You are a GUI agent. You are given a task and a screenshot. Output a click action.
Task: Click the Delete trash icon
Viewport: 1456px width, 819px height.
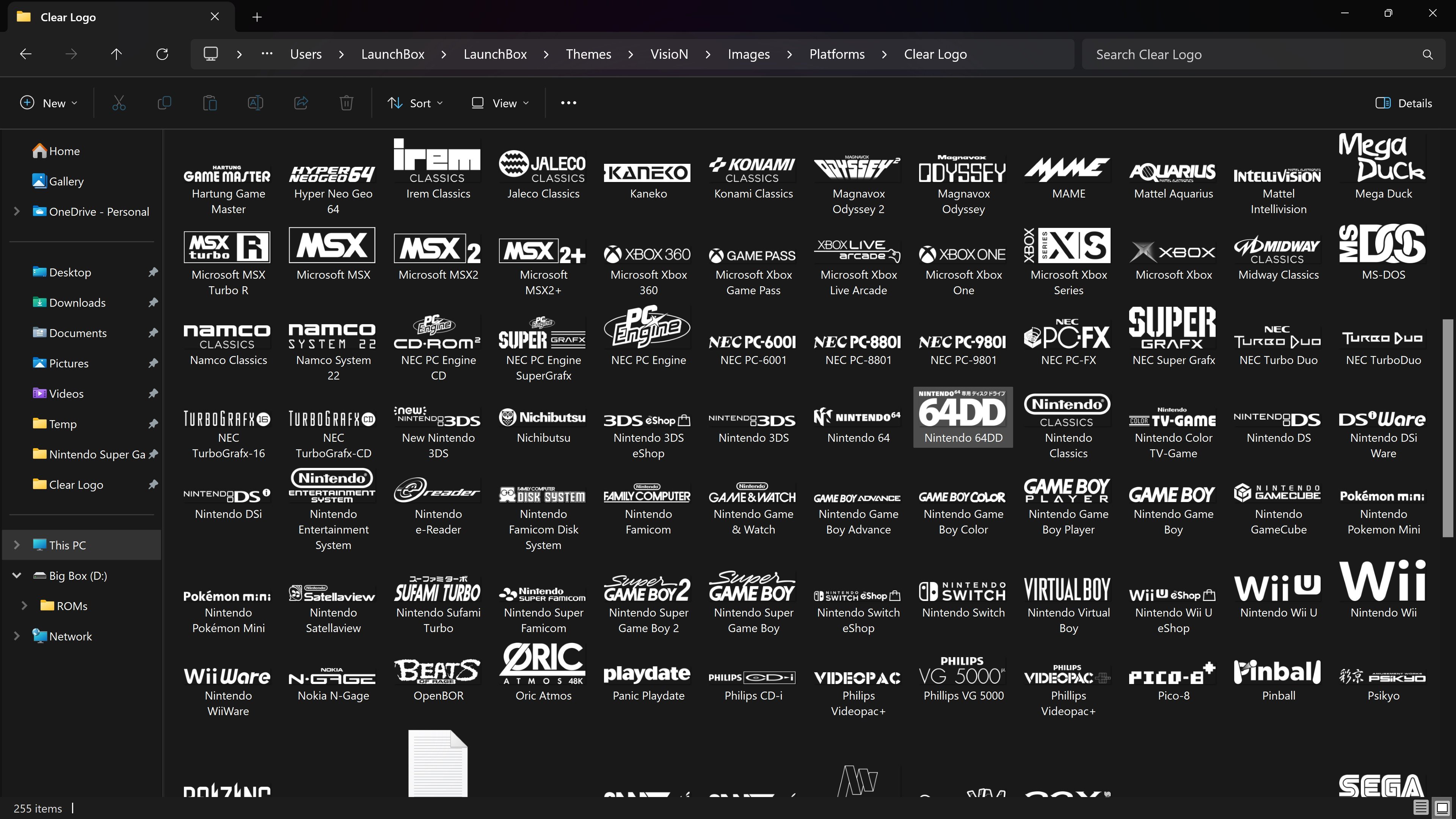347,103
